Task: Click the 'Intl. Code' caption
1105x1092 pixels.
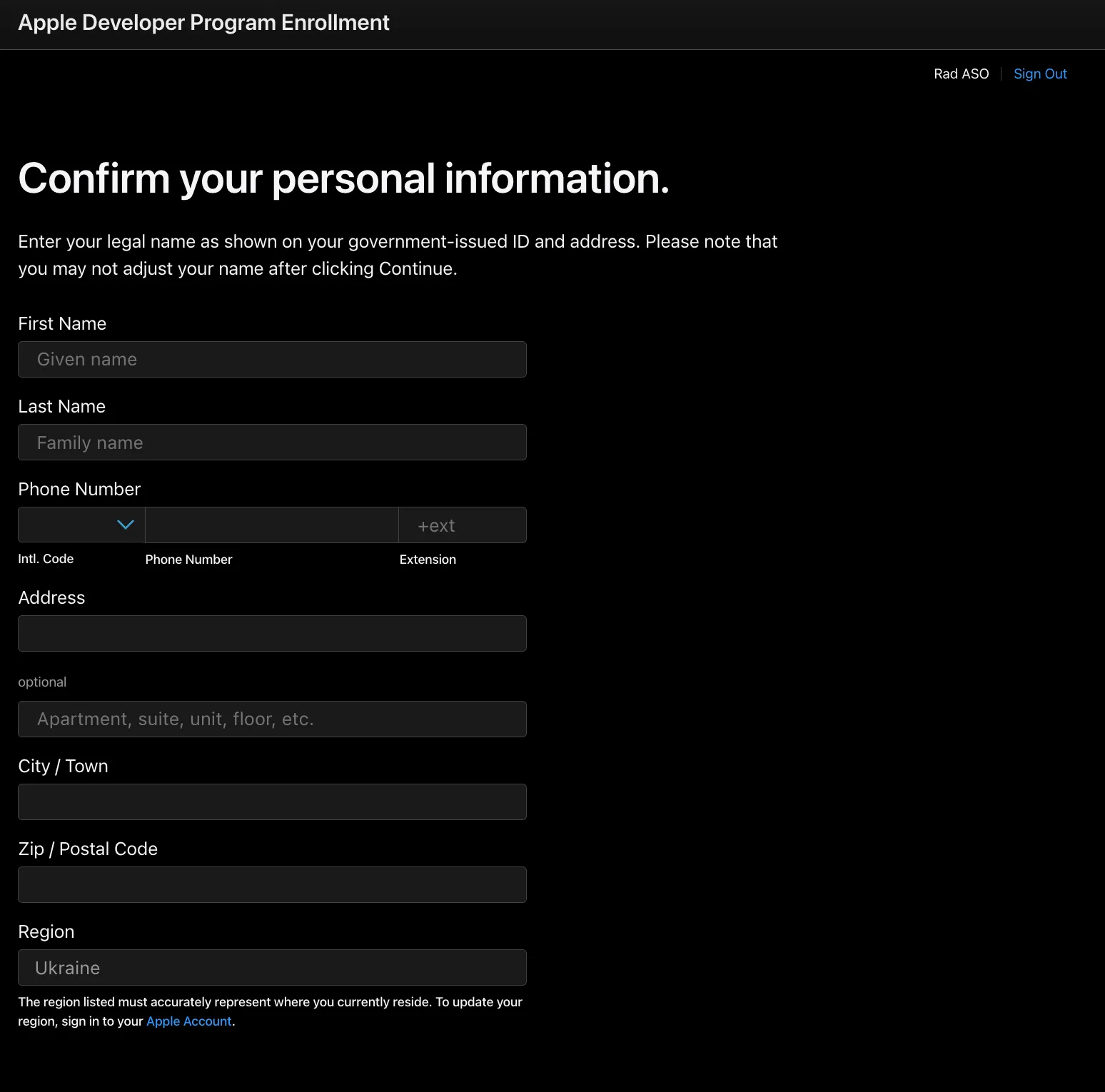Action: pos(46,559)
